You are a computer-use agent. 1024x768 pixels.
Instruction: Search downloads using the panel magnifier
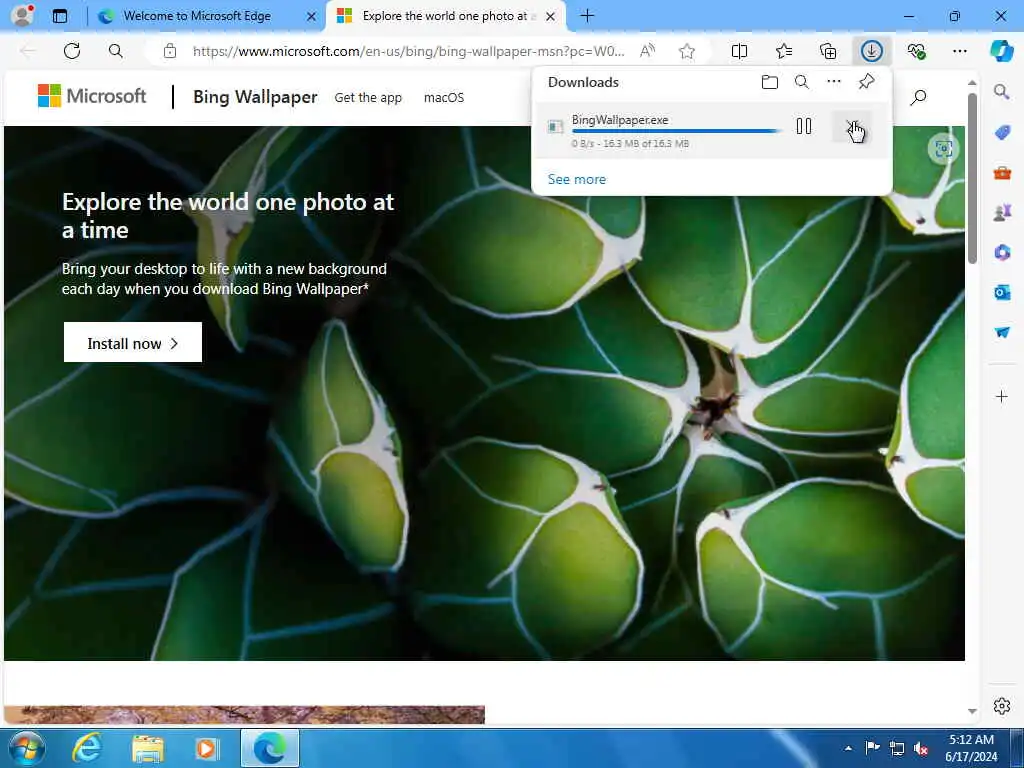[802, 82]
